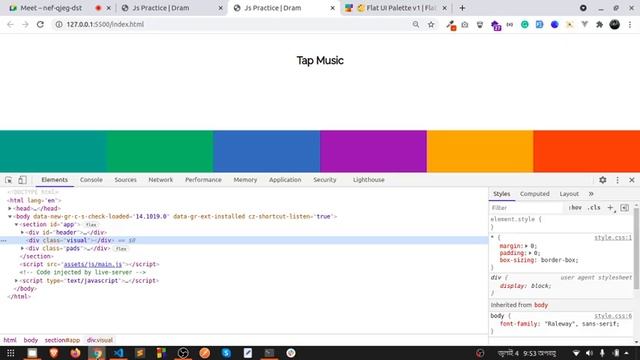Expand the padding shorthand property

pos(530,253)
